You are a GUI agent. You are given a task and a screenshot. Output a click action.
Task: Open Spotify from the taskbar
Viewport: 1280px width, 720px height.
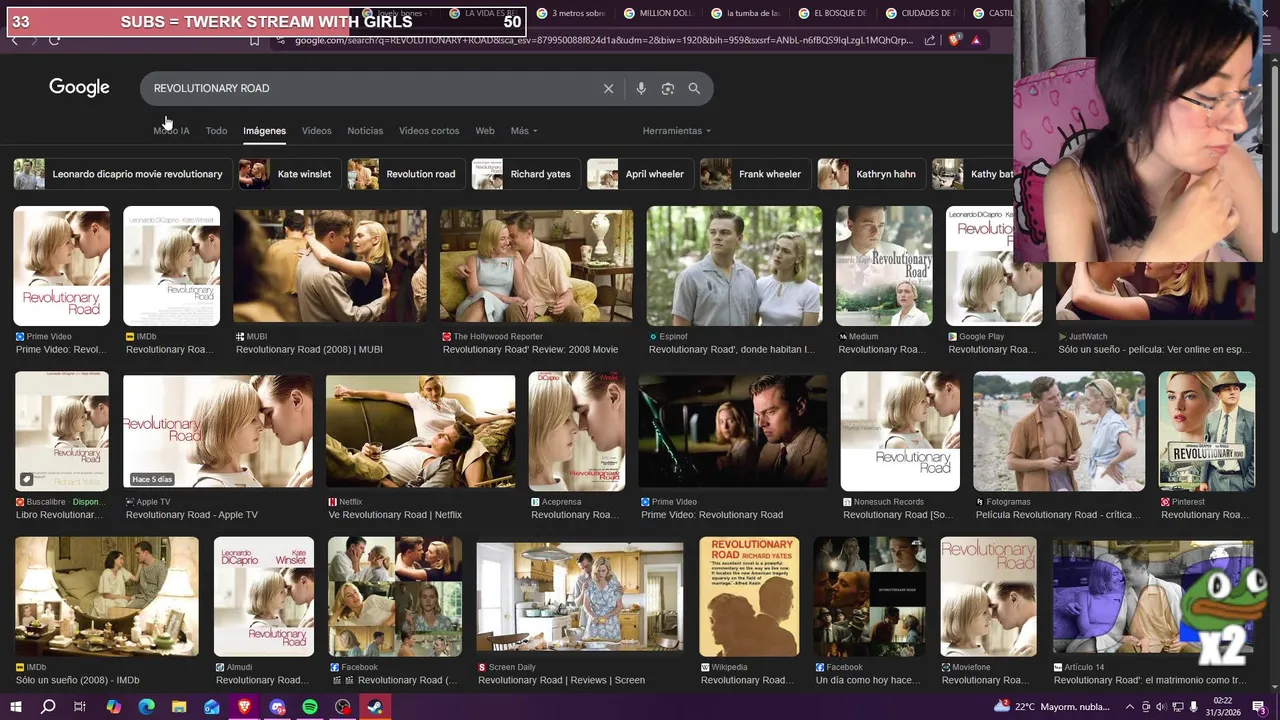[x=310, y=707]
